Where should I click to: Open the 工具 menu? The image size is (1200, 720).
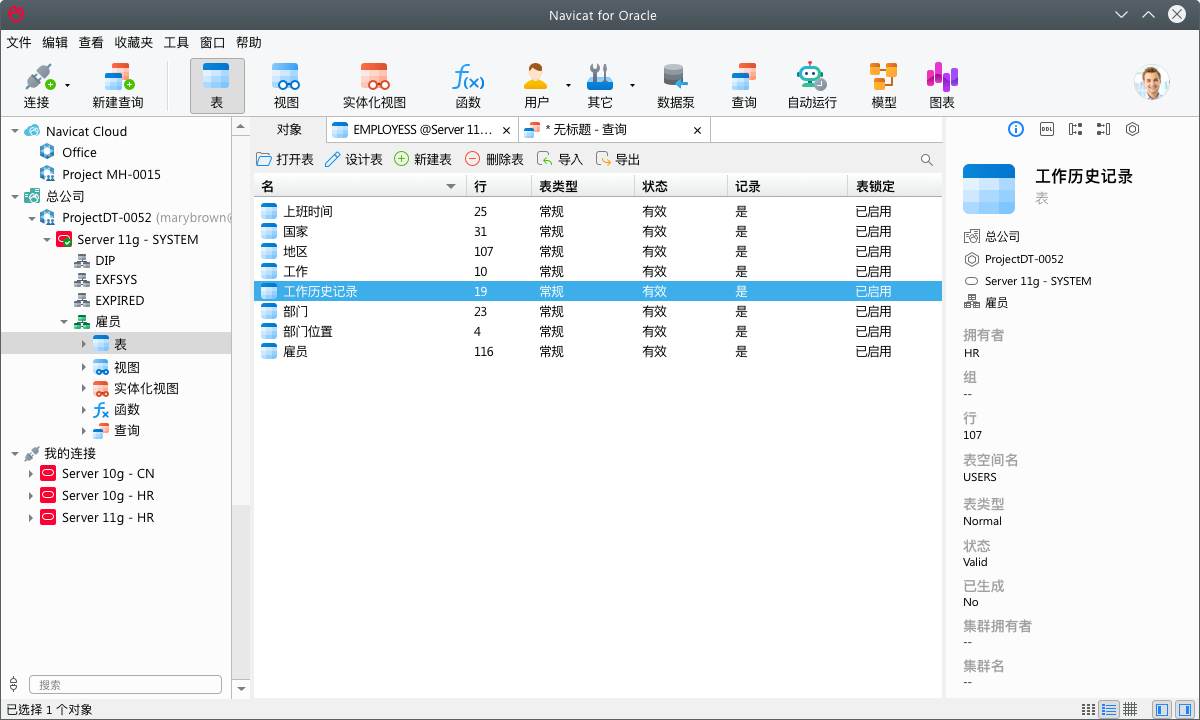pos(176,43)
